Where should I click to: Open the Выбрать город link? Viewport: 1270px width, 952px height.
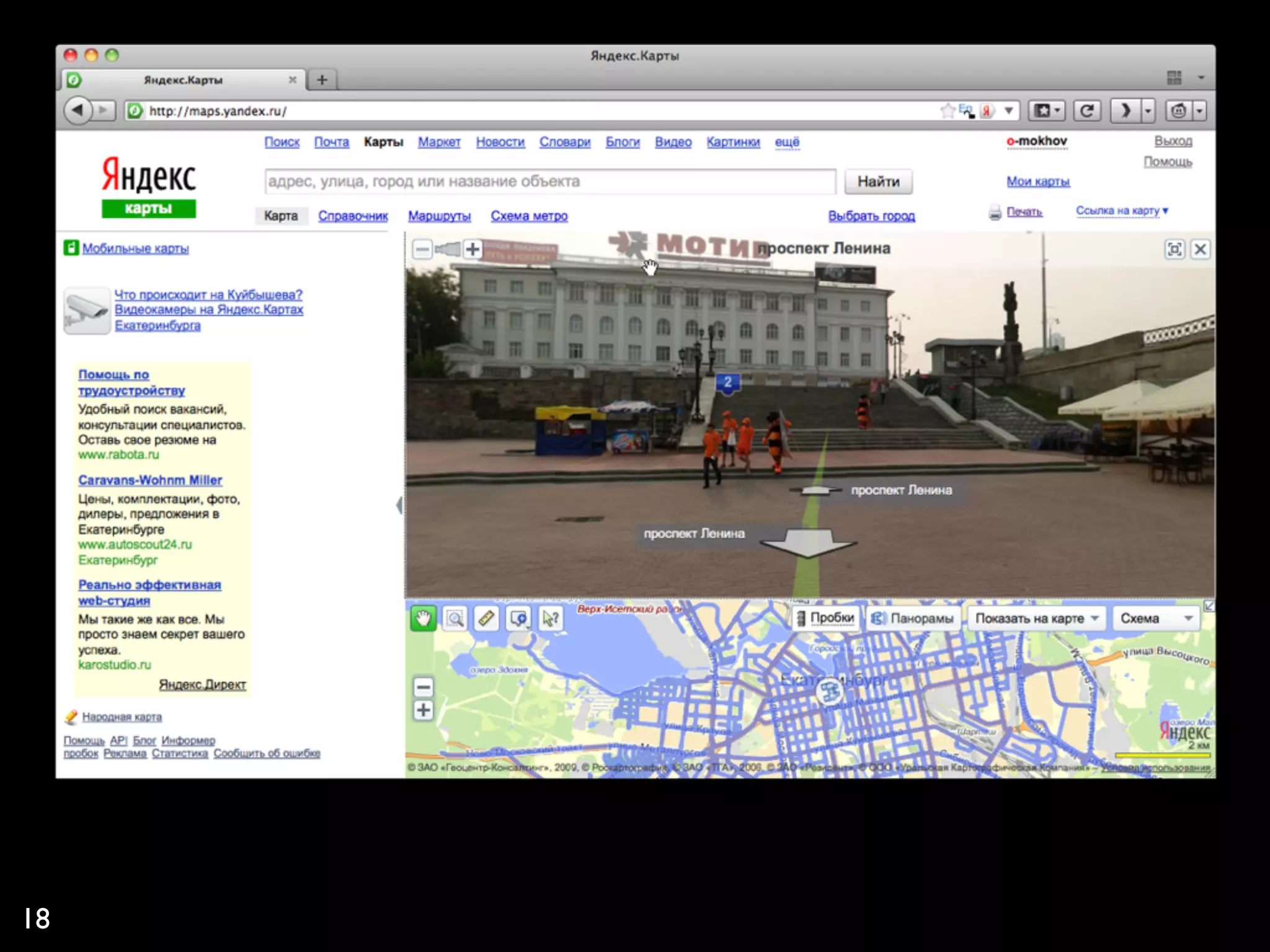pyautogui.click(x=871, y=216)
